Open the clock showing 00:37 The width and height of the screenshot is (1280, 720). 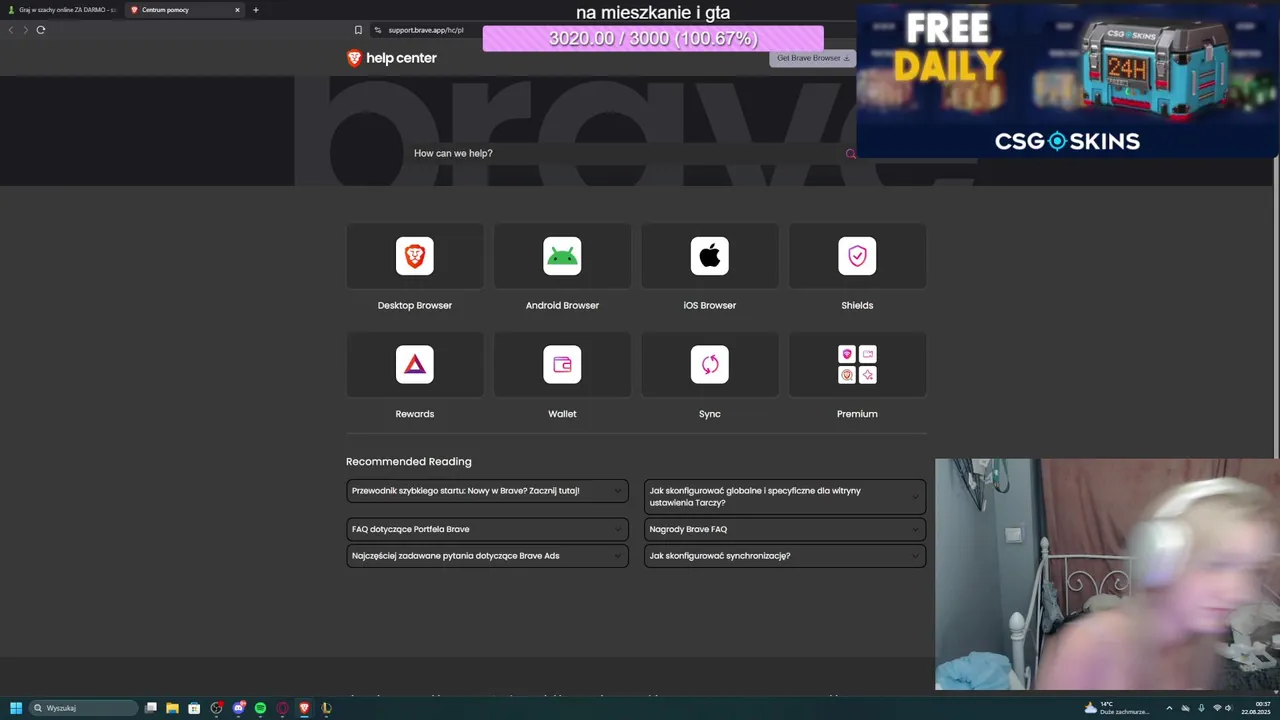(x=1256, y=708)
